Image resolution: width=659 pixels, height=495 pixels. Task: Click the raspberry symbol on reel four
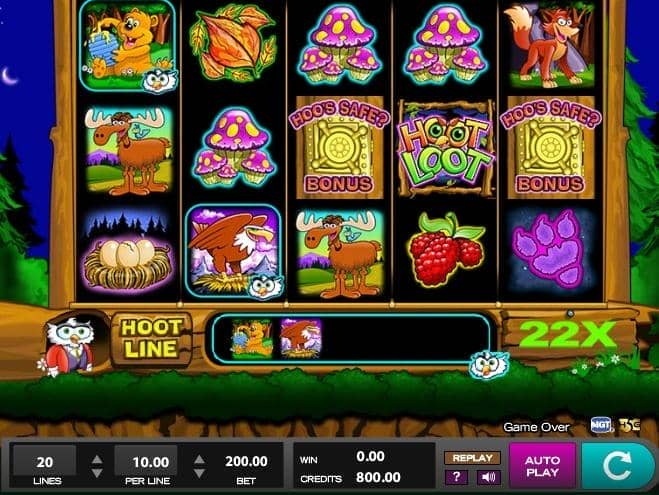[x=445, y=250]
